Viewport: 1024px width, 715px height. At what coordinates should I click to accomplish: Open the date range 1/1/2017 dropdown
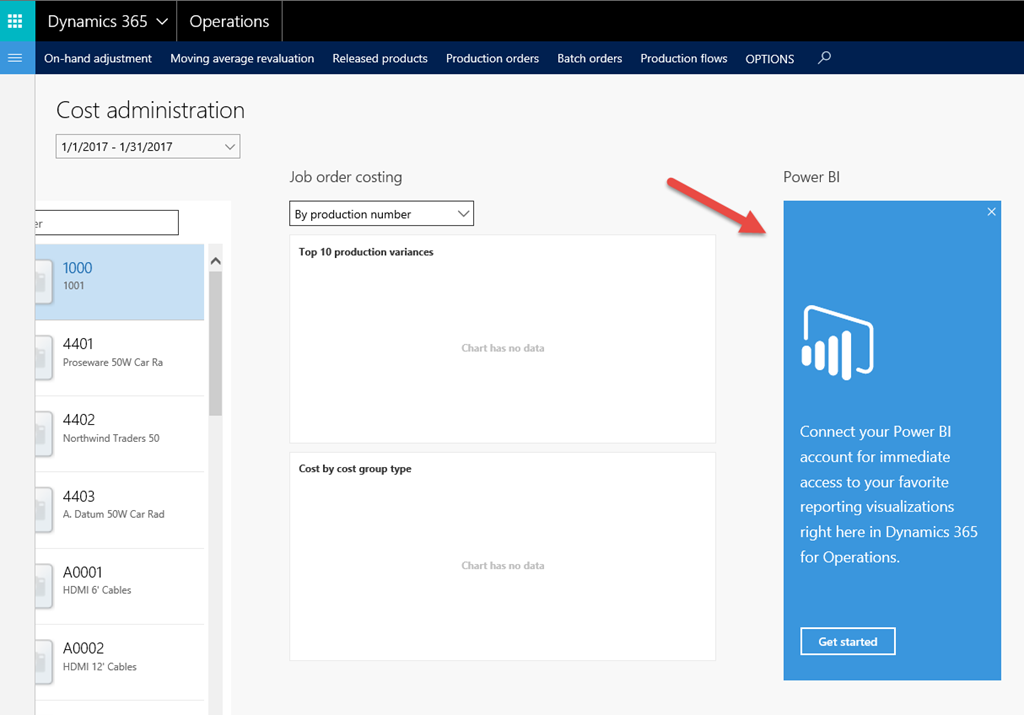tap(148, 146)
